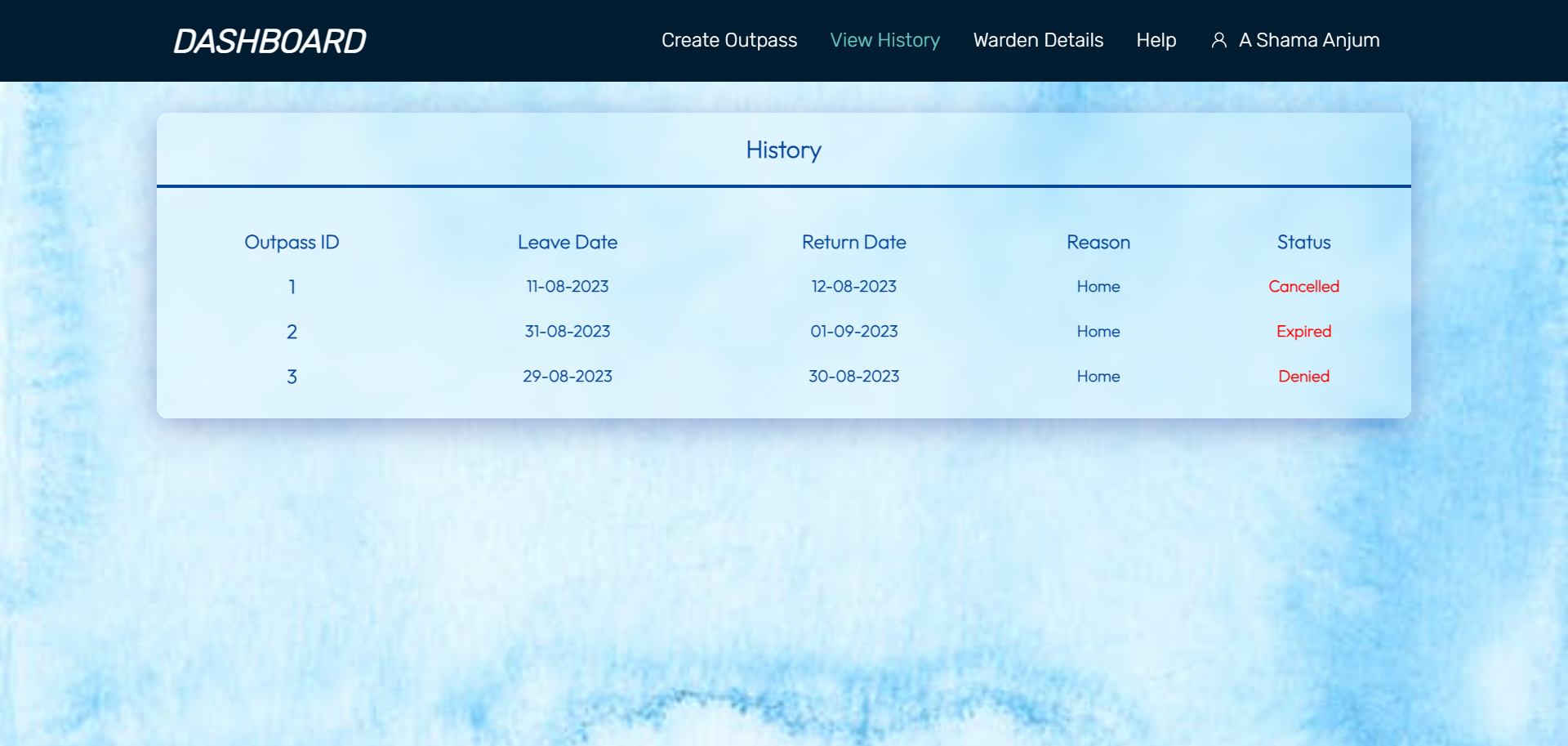Open Warden Details

click(x=1038, y=40)
